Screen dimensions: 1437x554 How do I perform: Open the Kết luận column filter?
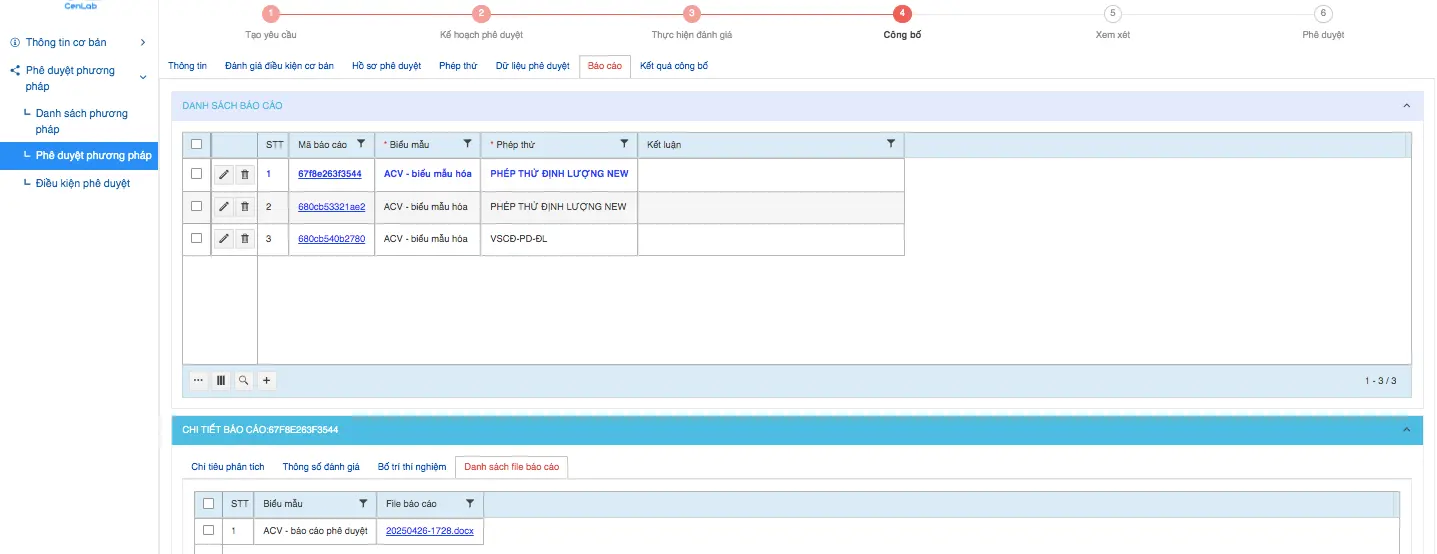[891, 144]
